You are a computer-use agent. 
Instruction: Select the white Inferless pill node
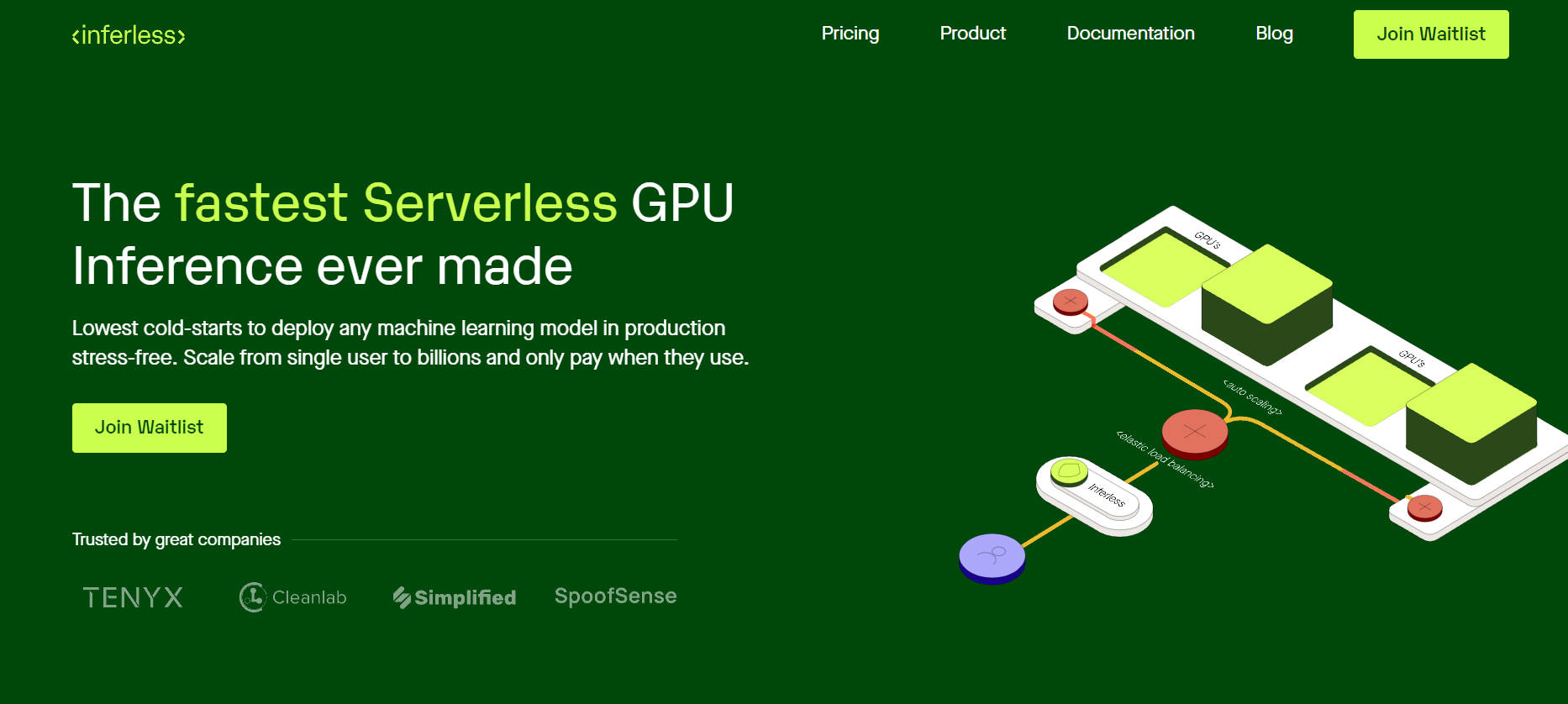pos(1094,495)
